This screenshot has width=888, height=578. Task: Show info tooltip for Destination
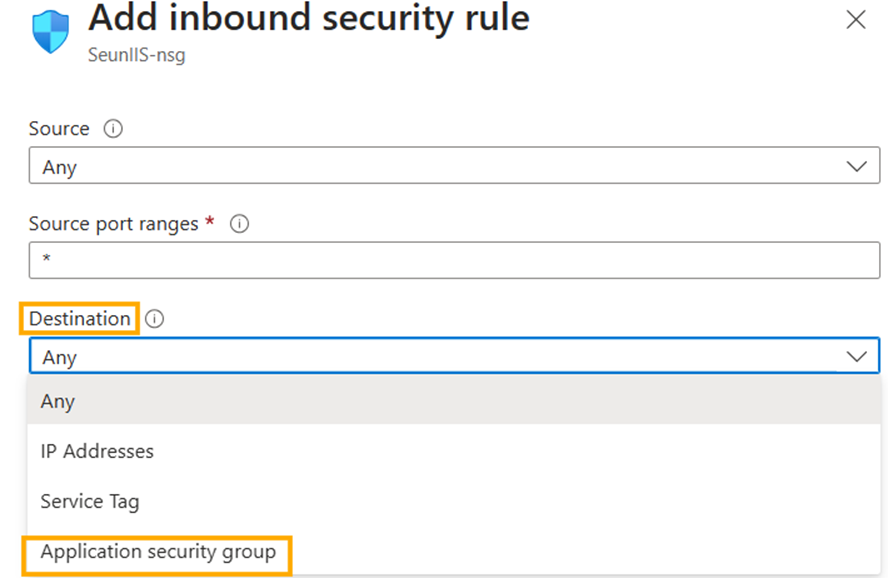pyautogui.click(x=154, y=319)
